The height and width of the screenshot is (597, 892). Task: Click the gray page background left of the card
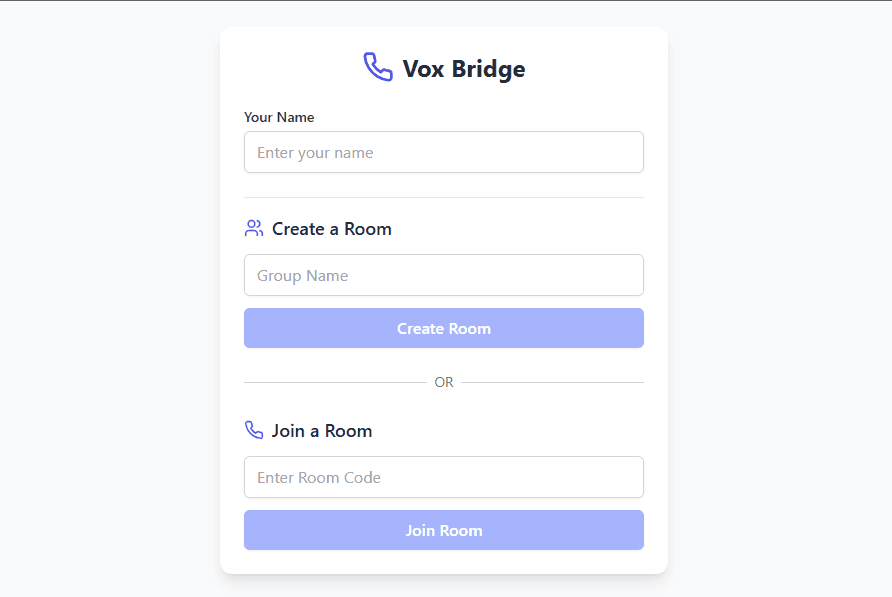click(108, 300)
